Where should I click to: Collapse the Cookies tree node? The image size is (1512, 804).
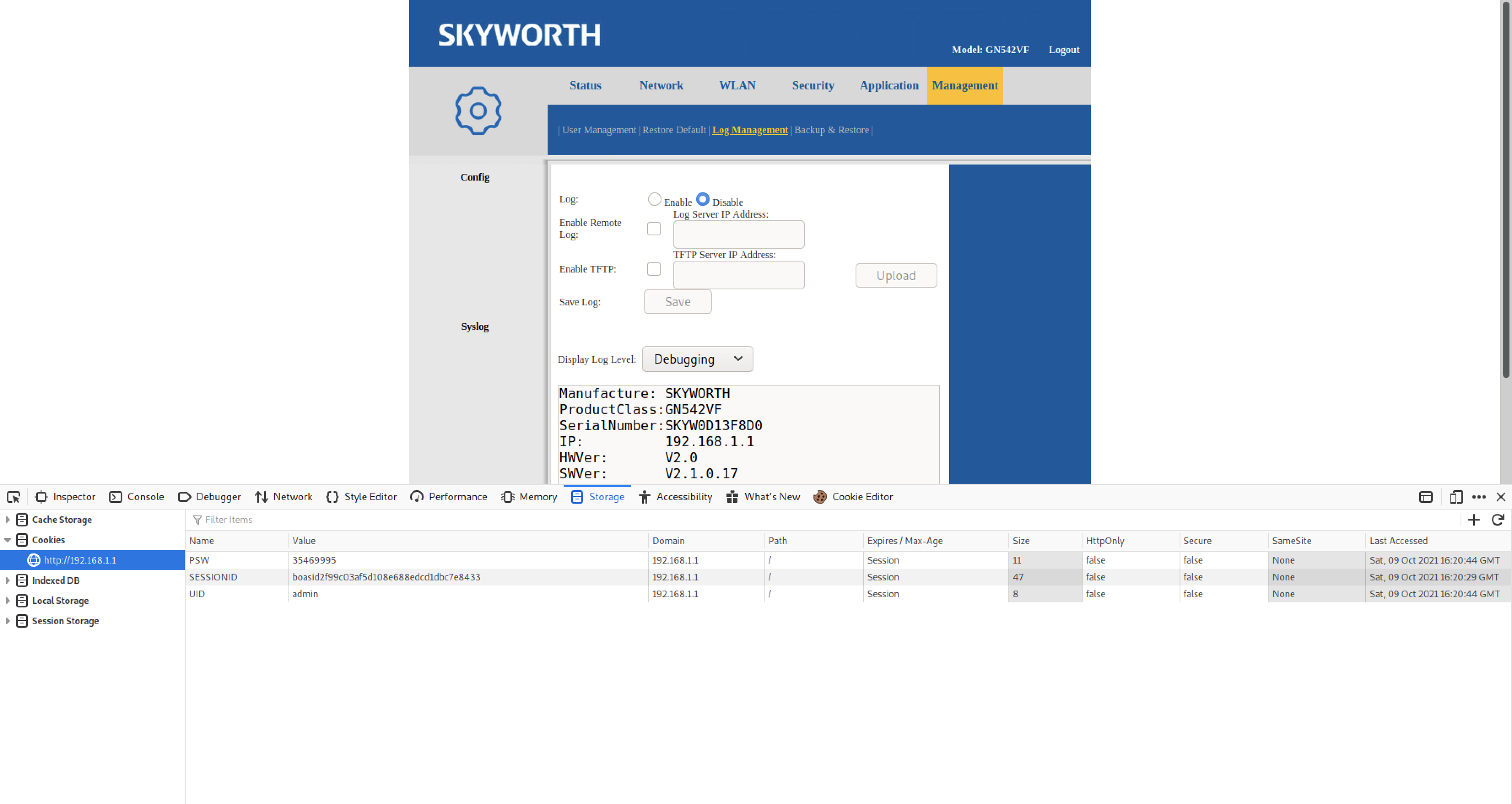tap(8, 540)
